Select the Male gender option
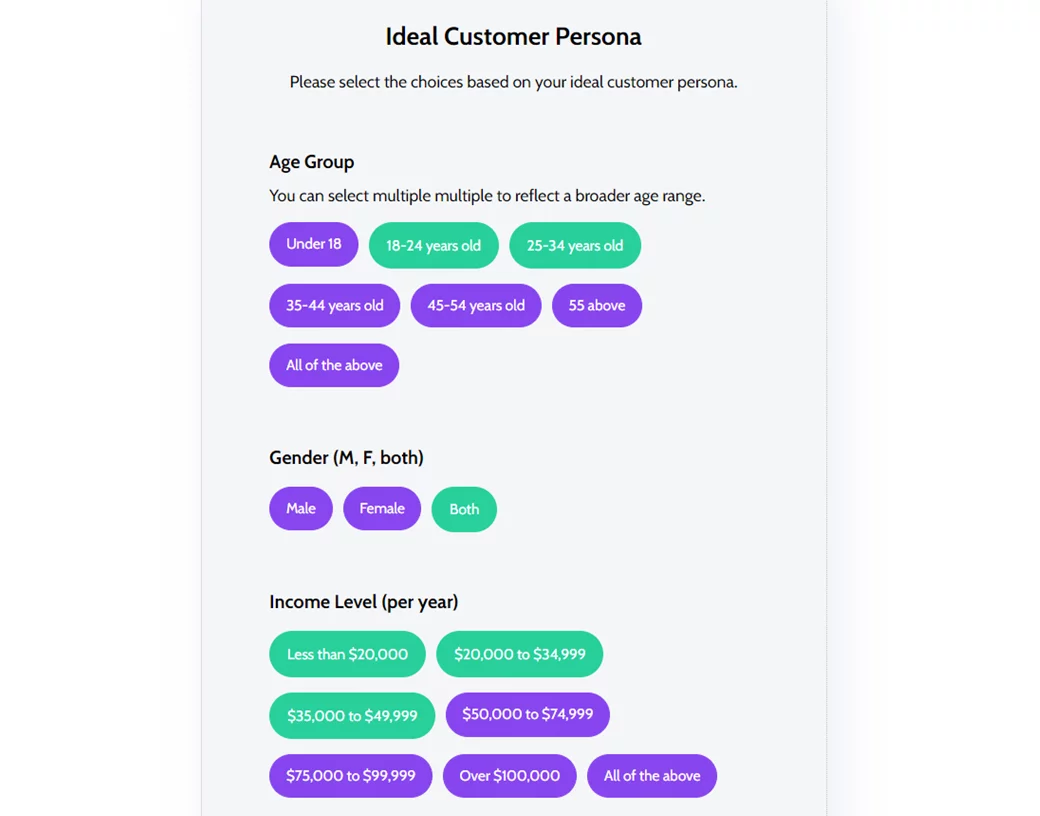Screen dimensions: 1040x816 pos(300,509)
